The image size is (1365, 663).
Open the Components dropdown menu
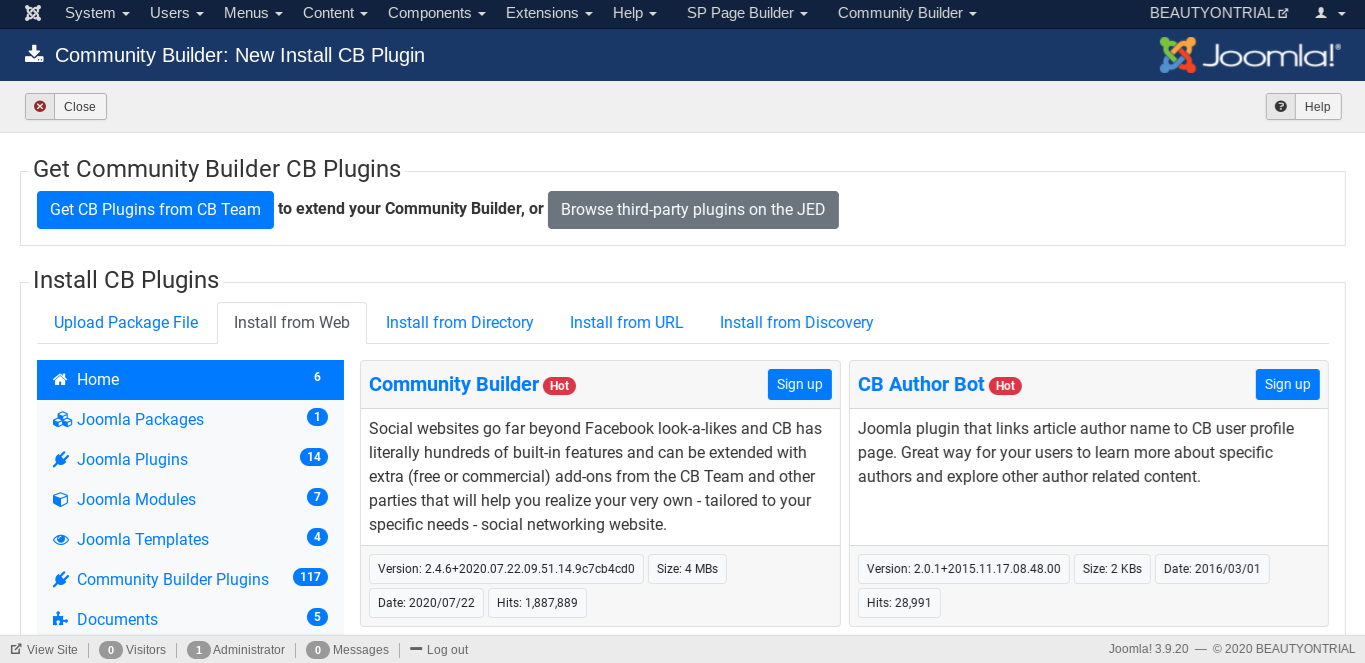[x=437, y=13]
